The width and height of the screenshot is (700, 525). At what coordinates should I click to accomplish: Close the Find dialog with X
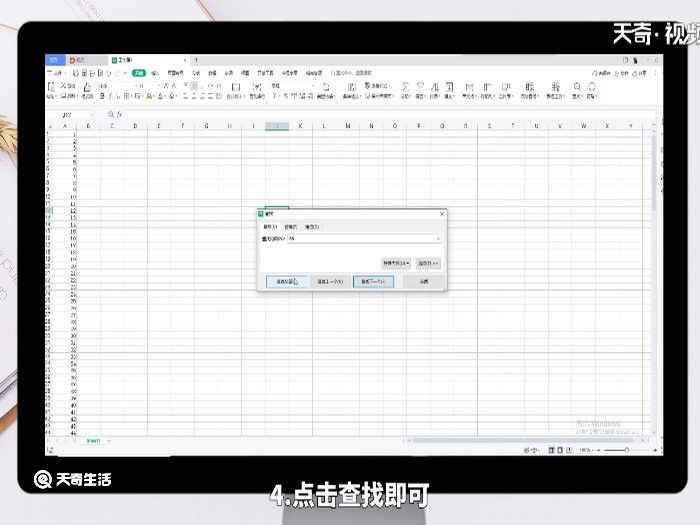coord(442,214)
